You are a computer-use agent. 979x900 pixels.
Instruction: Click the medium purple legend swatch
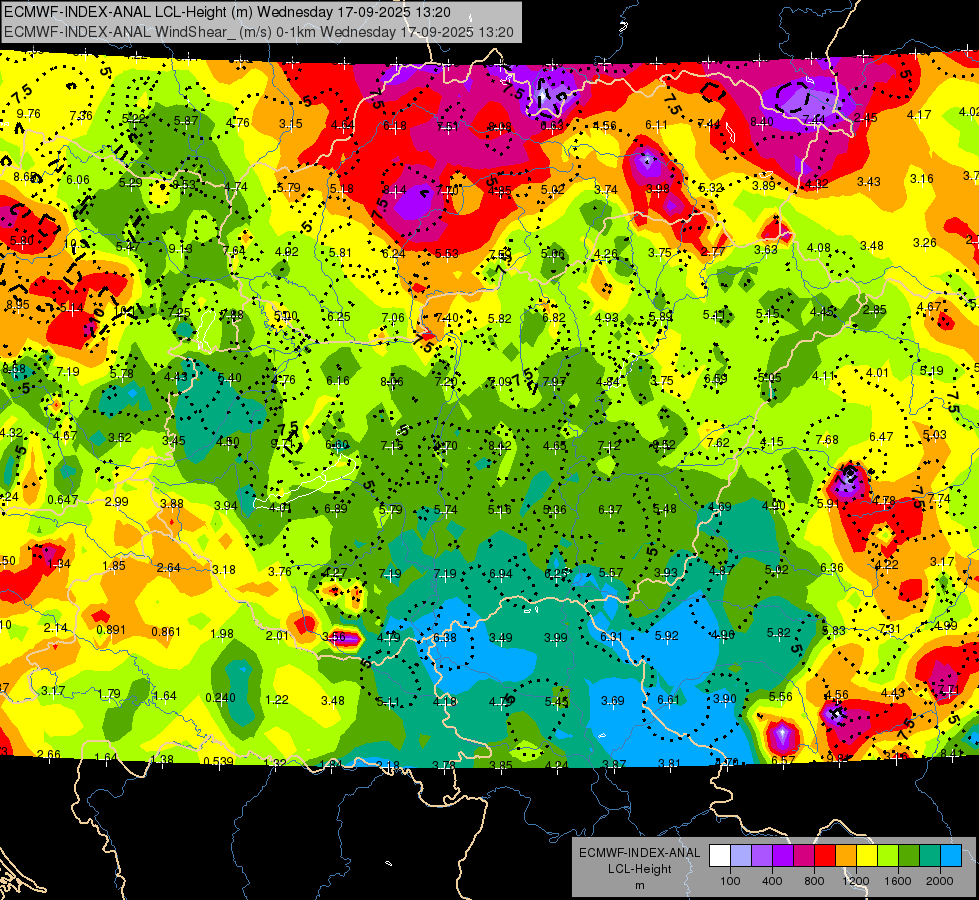coord(762,856)
